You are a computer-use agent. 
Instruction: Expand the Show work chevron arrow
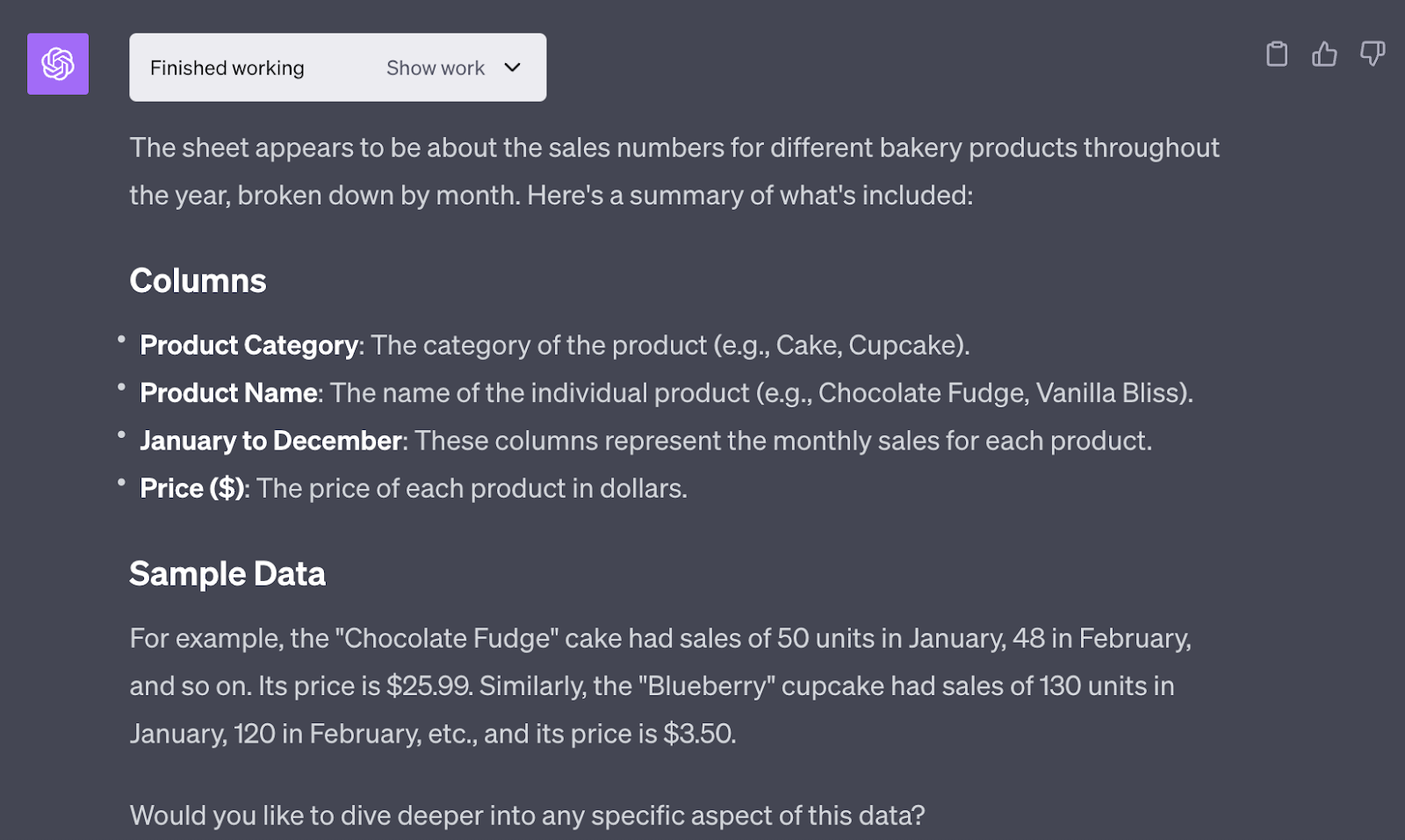point(513,68)
